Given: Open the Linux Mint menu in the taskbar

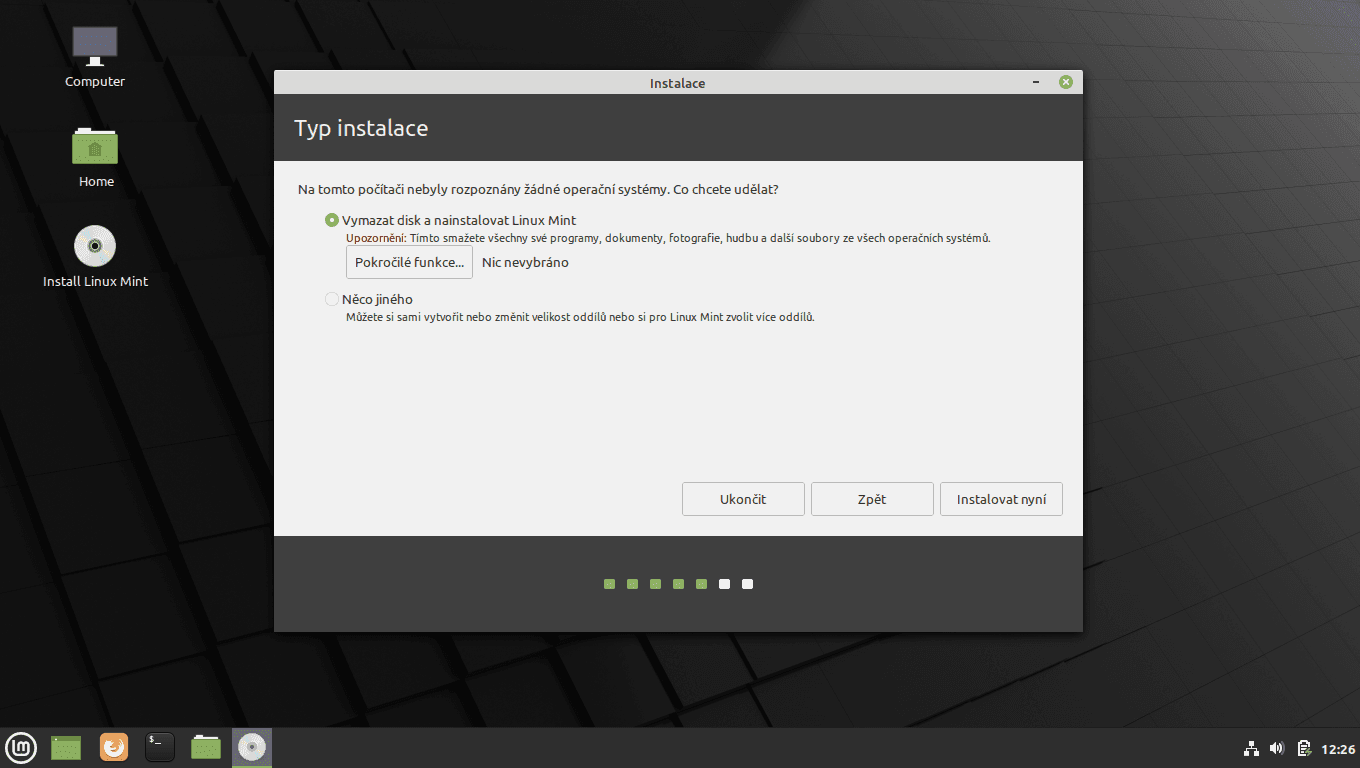Looking at the screenshot, I should pyautogui.click(x=21, y=747).
